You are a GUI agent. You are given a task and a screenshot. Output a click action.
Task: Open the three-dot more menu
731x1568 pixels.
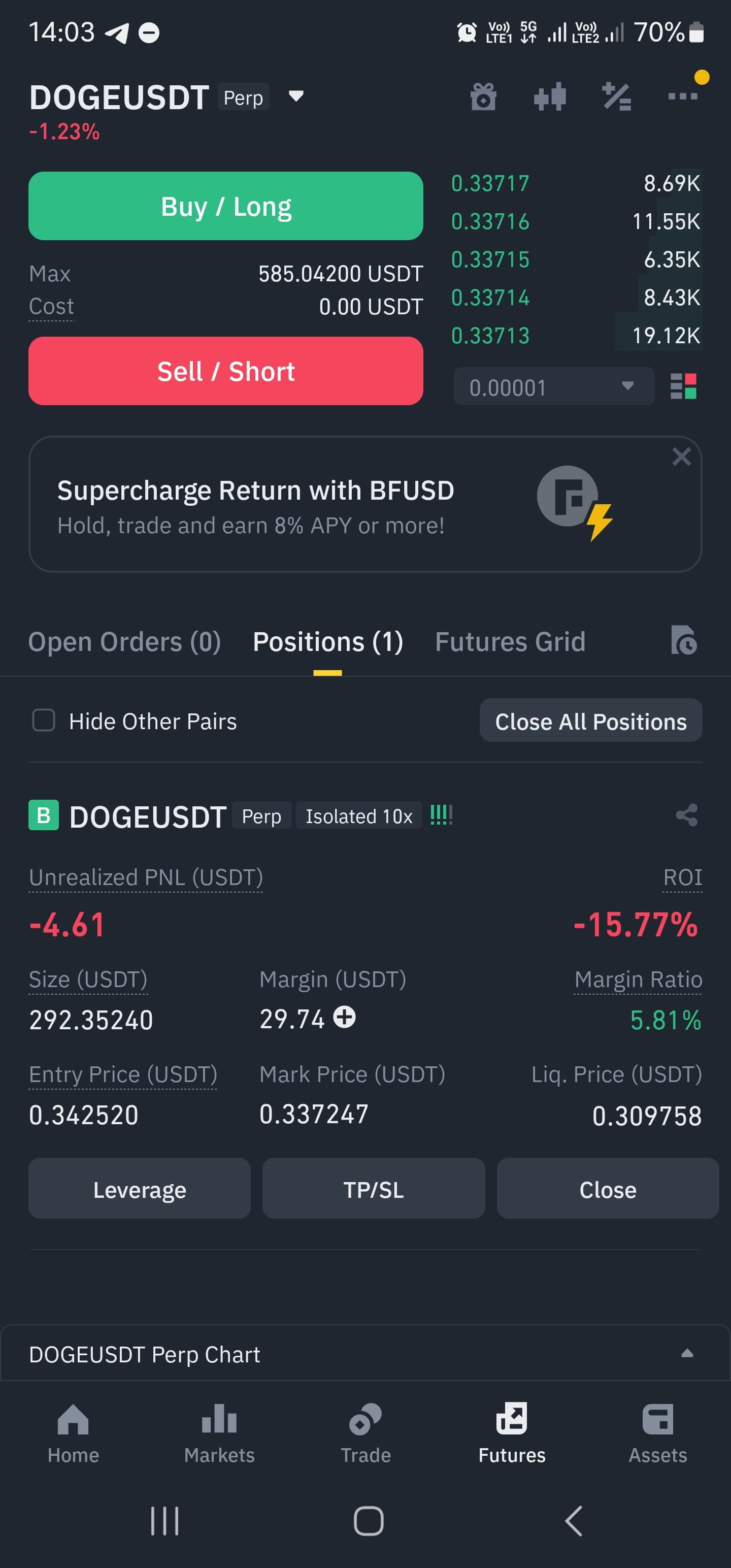coord(682,96)
